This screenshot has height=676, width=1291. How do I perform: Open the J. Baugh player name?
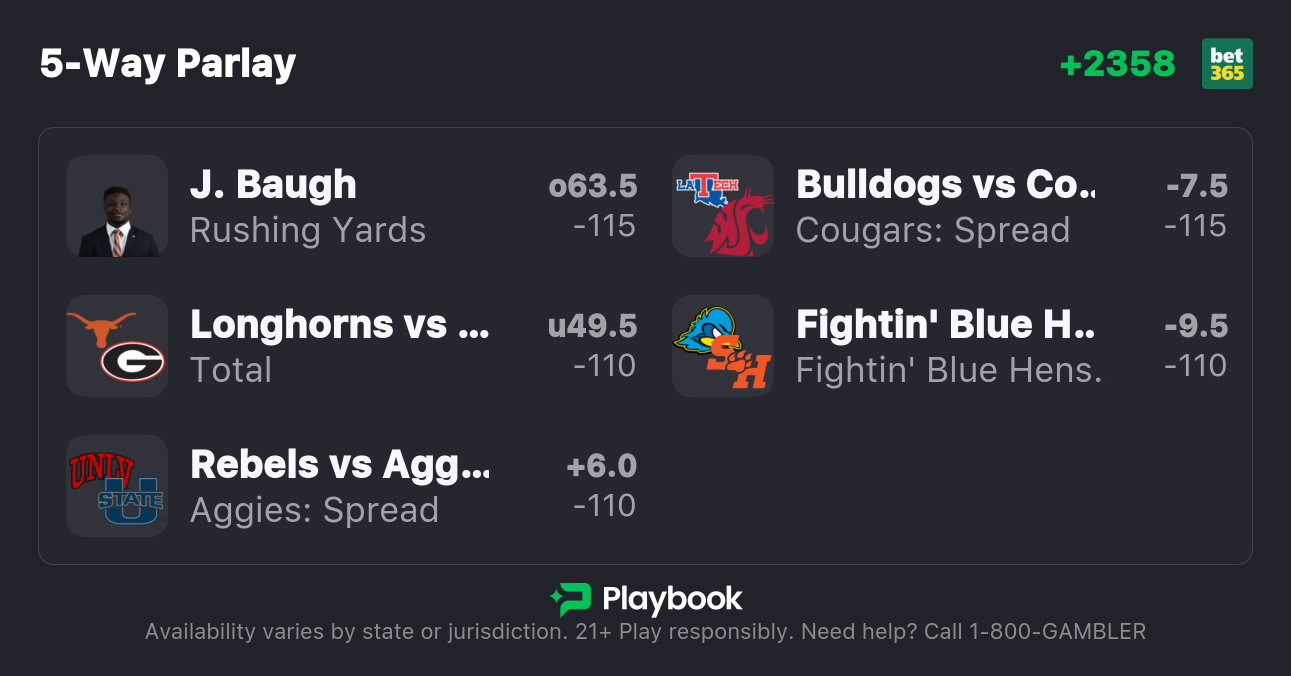click(x=273, y=185)
